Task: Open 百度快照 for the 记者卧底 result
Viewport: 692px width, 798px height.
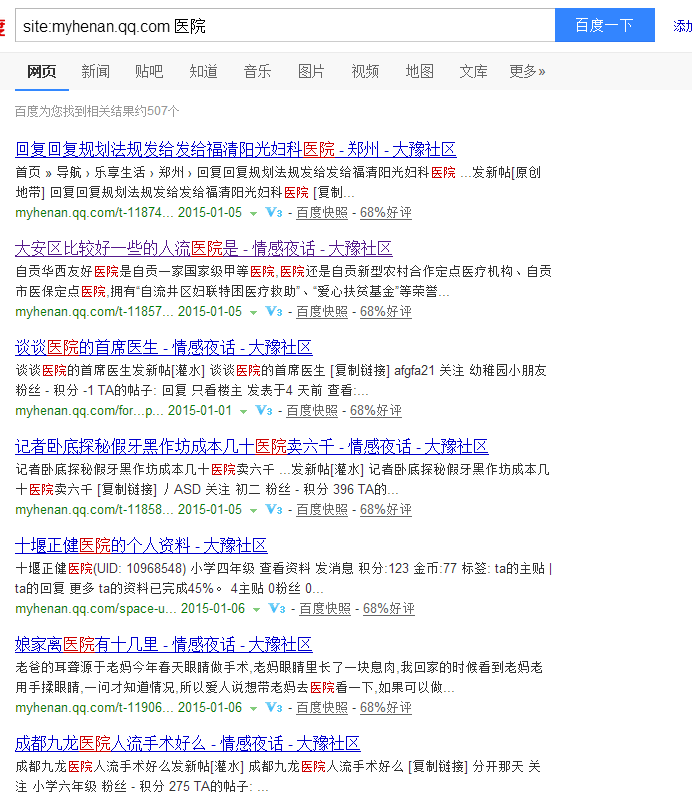Action: tap(322, 509)
